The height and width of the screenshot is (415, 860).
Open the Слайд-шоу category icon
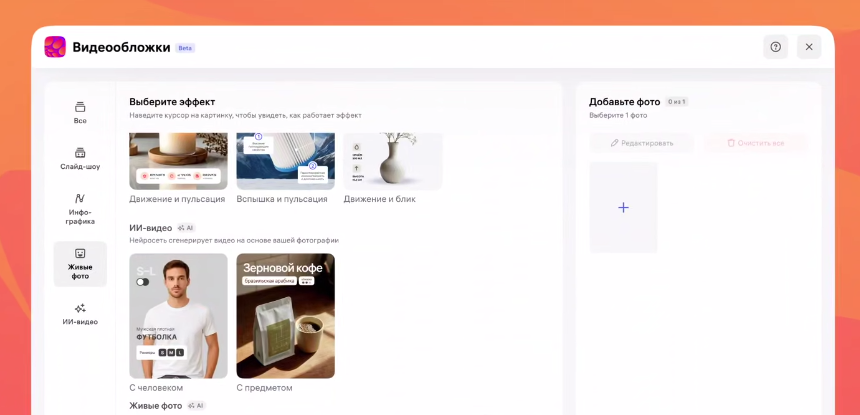pyautogui.click(x=80, y=153)
